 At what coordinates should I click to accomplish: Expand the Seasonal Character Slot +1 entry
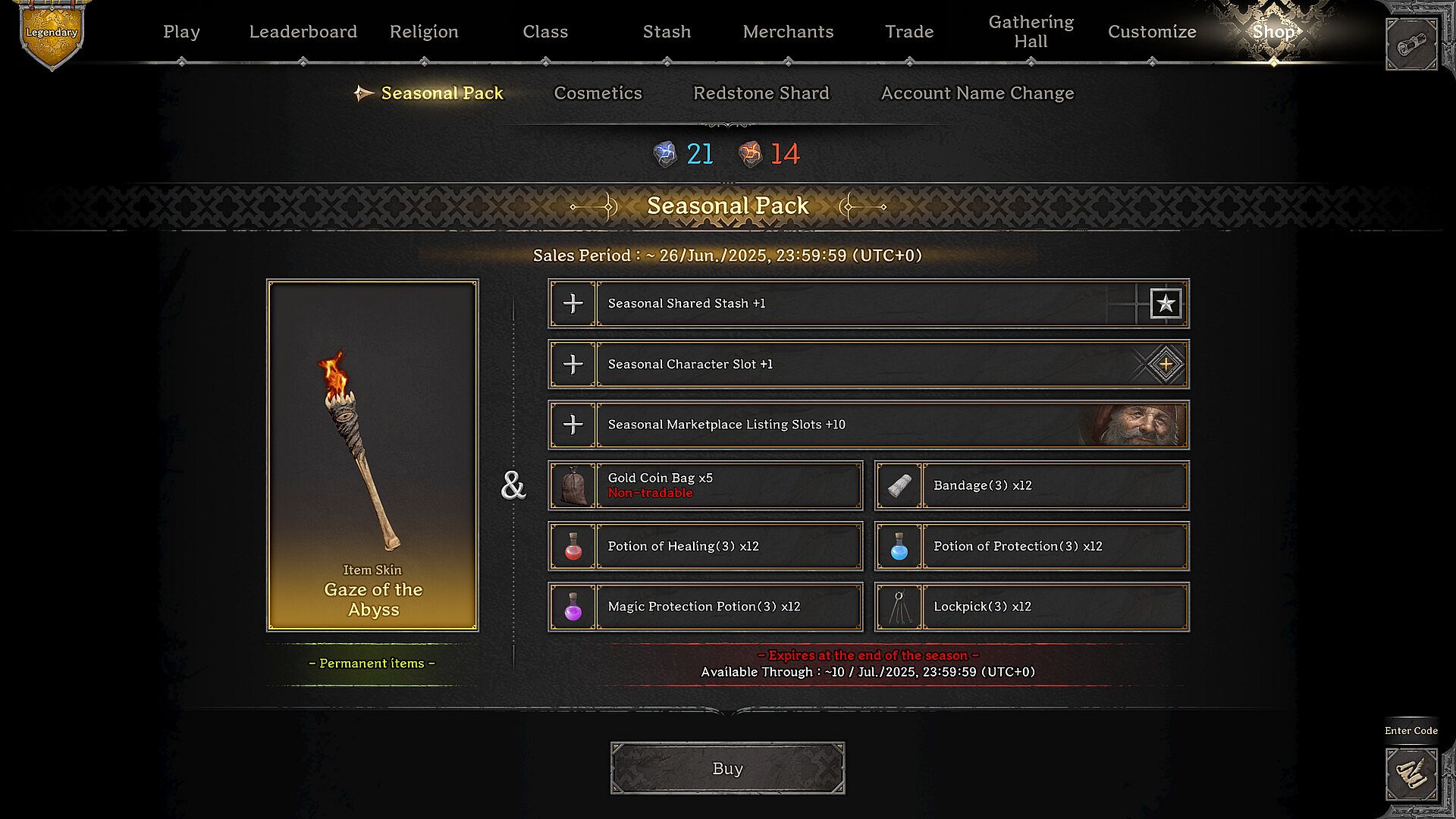point(573,364)
